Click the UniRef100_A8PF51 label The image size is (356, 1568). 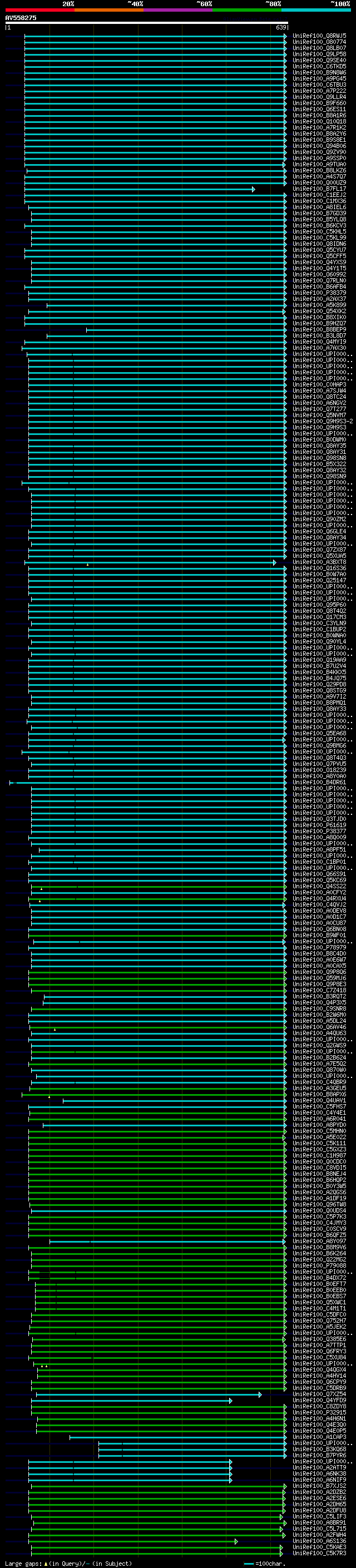point(319,849)
